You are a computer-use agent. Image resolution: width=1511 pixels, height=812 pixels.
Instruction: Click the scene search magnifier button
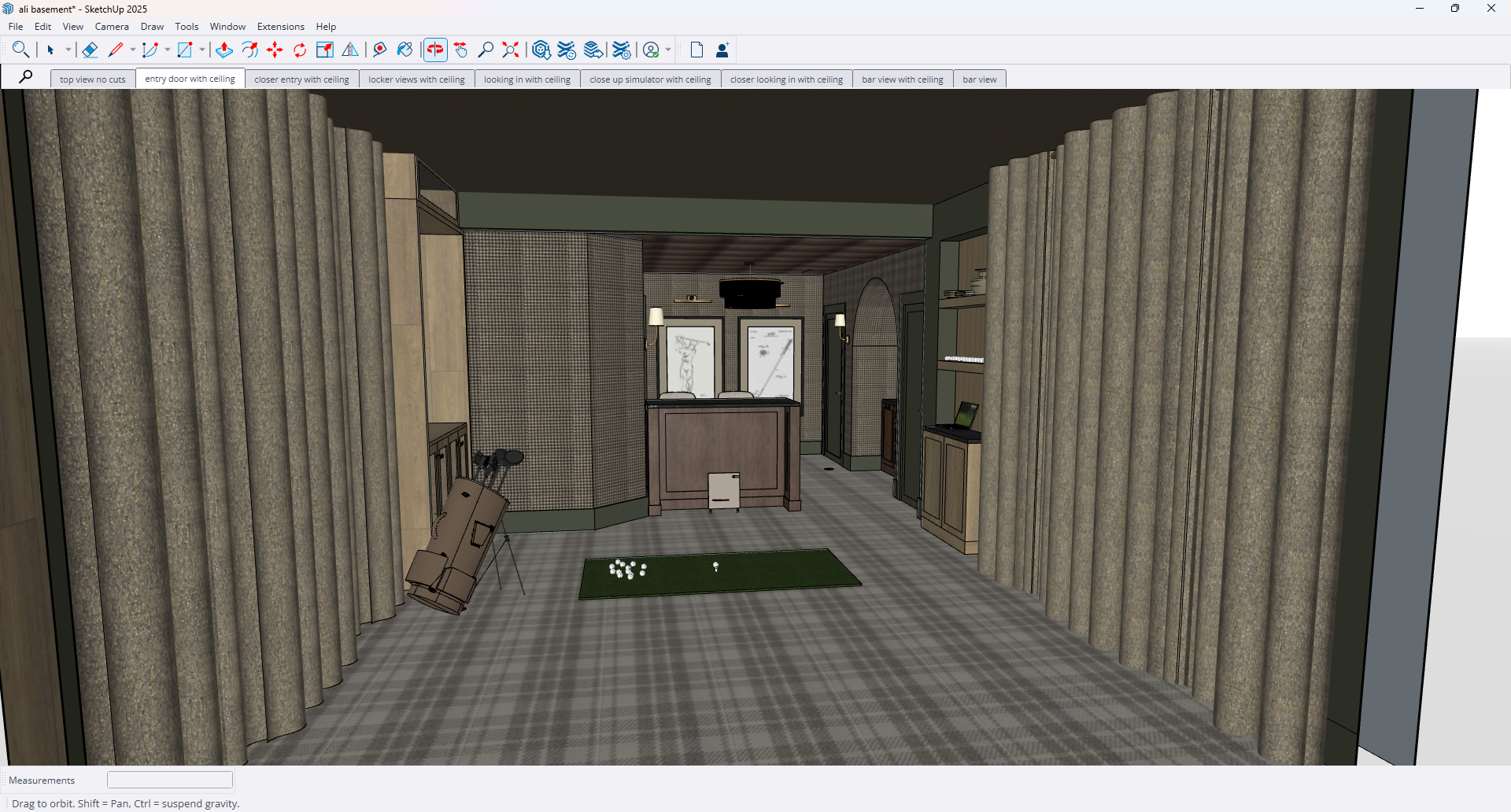26,77
